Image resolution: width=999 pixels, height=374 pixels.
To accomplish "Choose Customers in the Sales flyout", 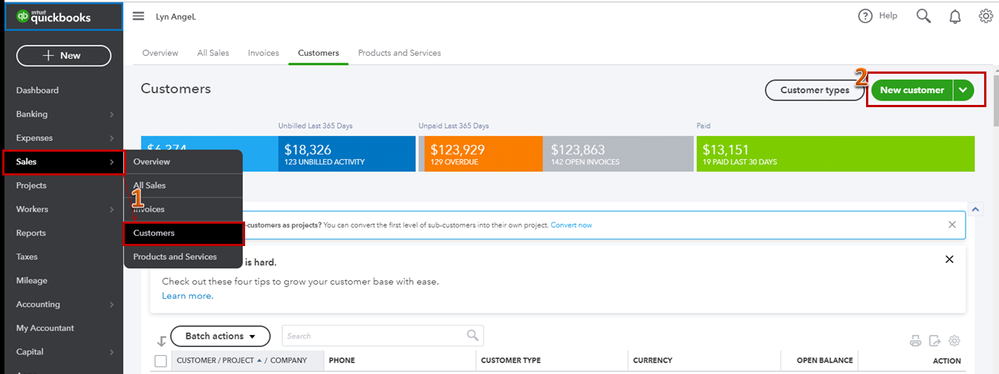I will coord(183,233).
